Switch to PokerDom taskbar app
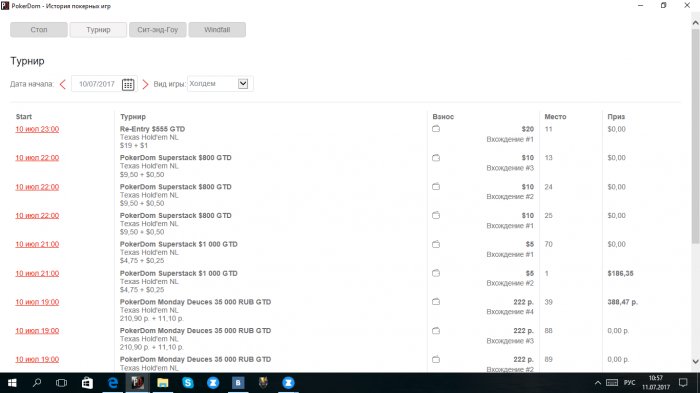 pyautogui.click(x=137, y=383)
